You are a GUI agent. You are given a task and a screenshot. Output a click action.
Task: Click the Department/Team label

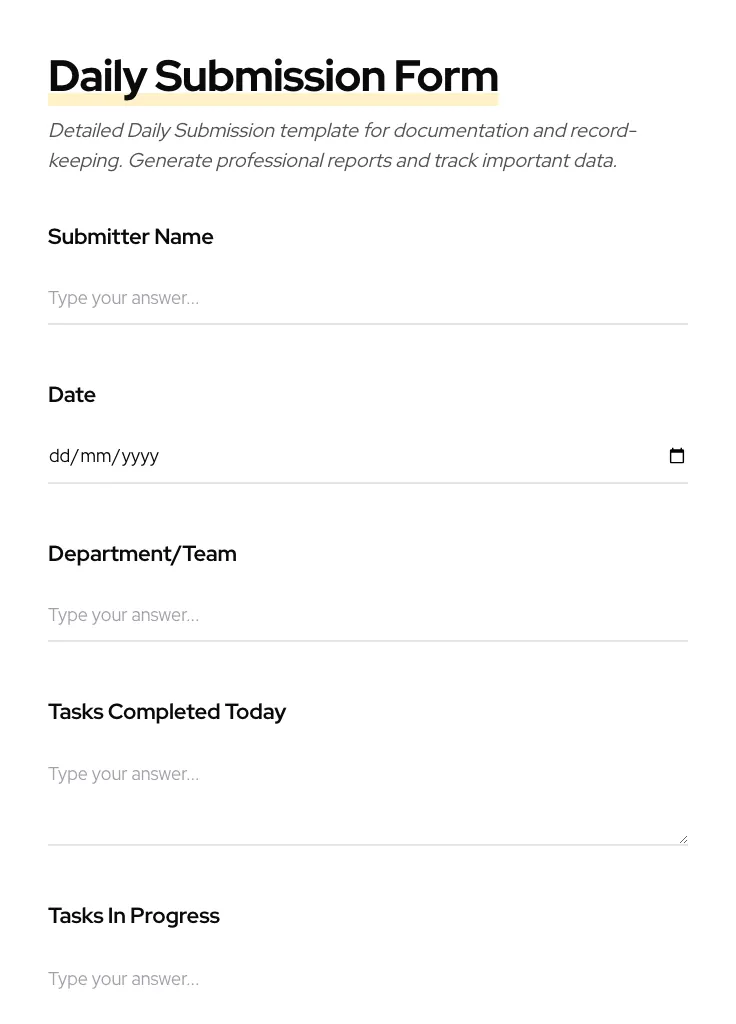[142, 554]
